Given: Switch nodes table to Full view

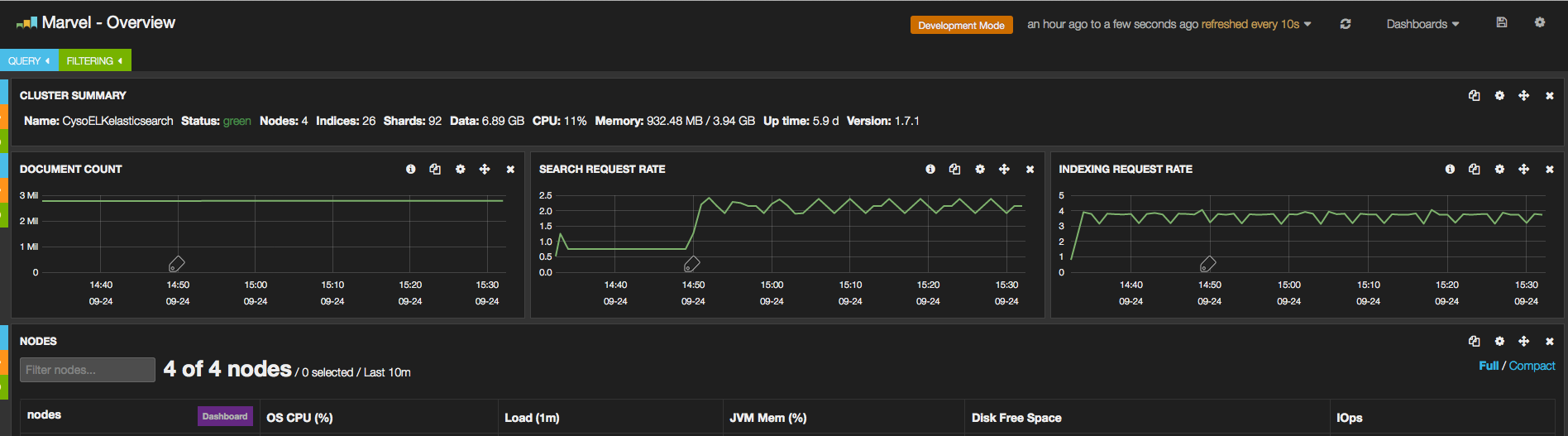Looking at the screenshot, I should [1489, 366].
